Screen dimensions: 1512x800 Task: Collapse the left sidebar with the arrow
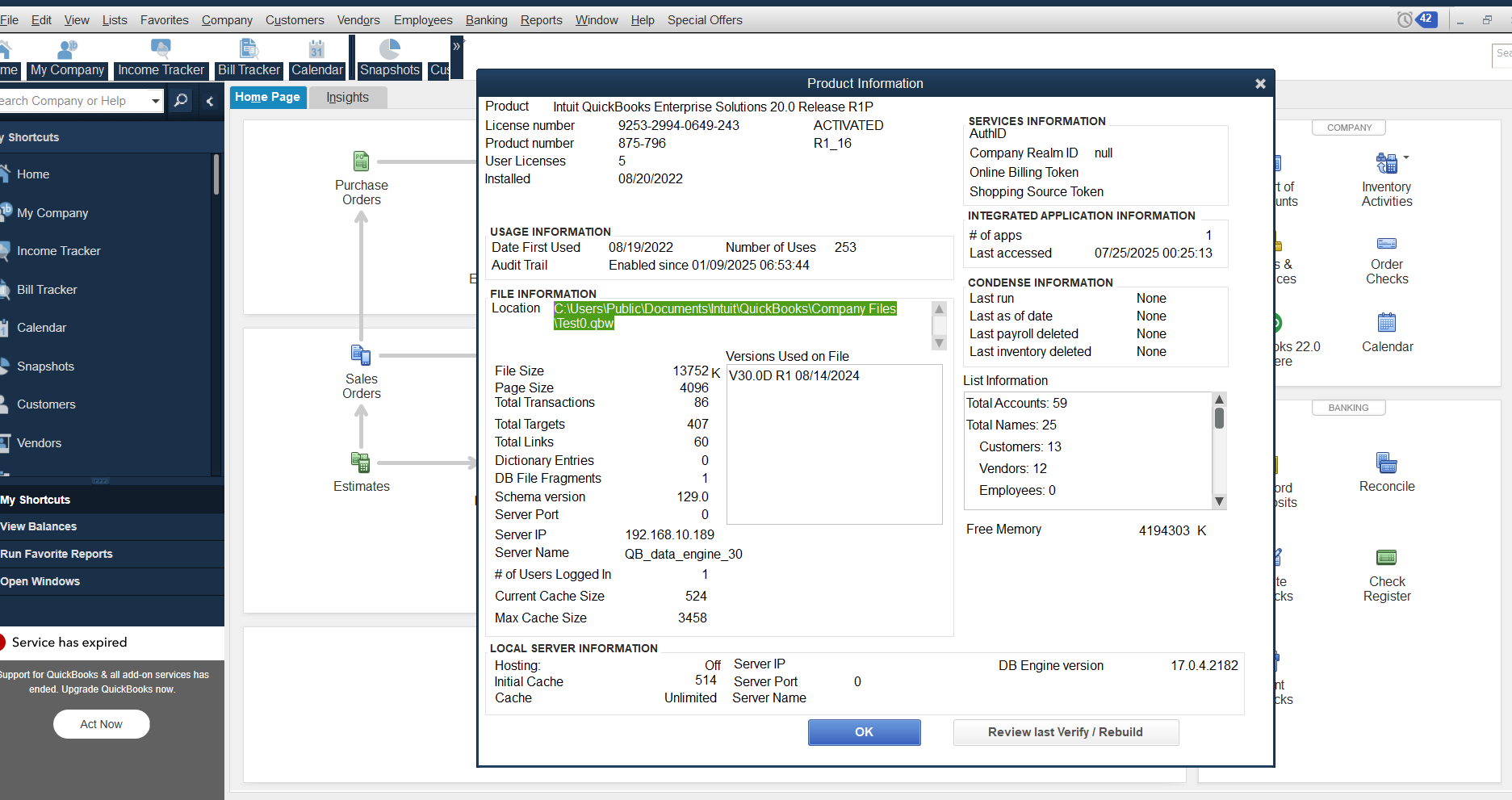click(210, 101)
